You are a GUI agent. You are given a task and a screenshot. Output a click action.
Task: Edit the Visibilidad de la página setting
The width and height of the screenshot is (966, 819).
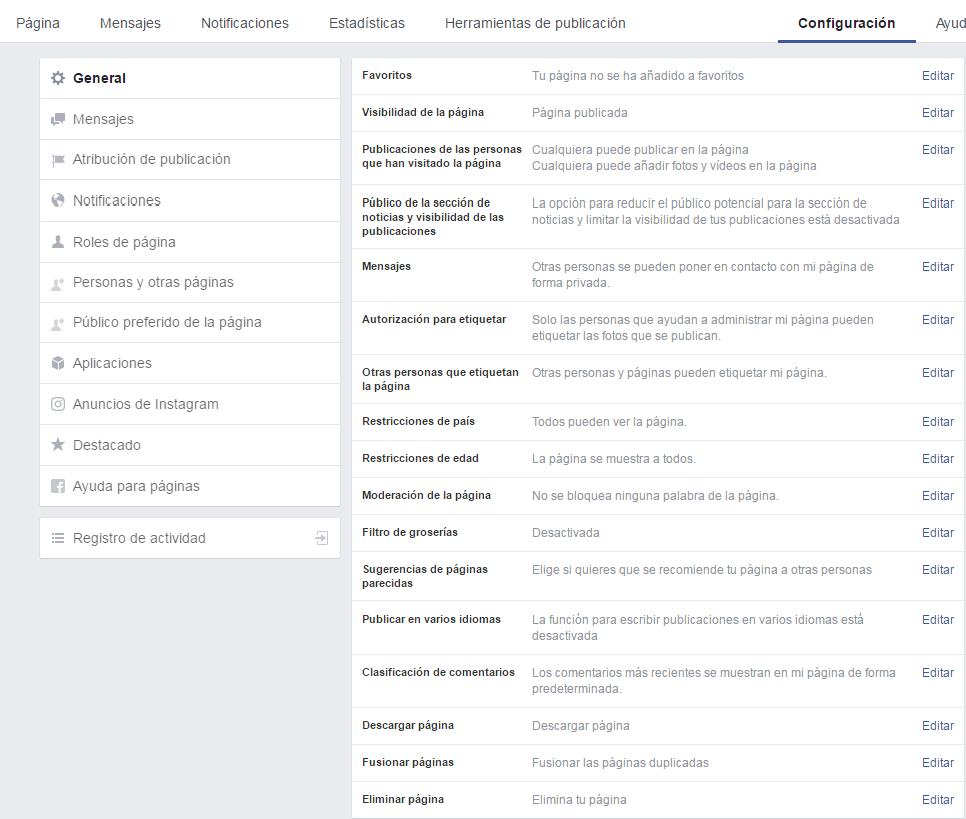click(937, 113)
